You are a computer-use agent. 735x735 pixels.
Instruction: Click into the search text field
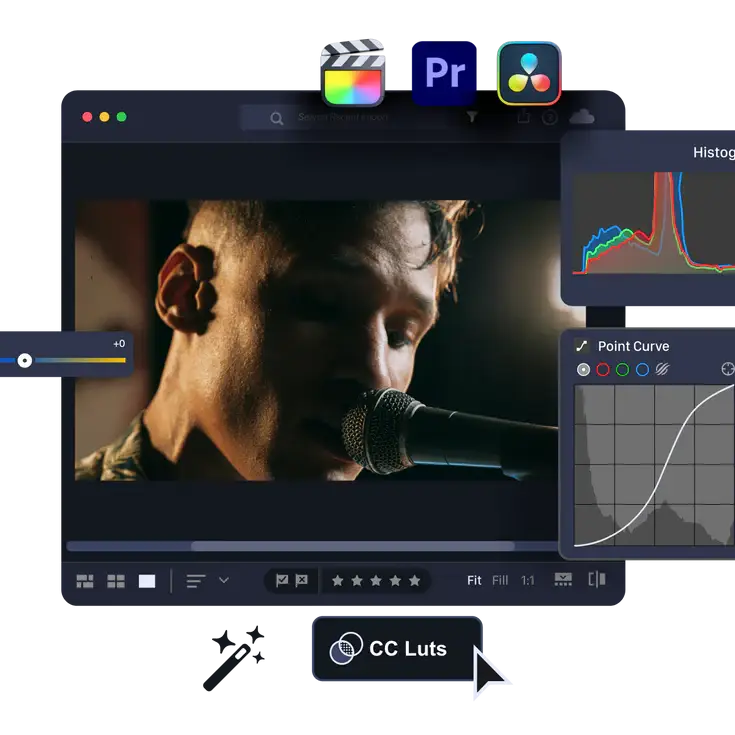pos(356,117)
